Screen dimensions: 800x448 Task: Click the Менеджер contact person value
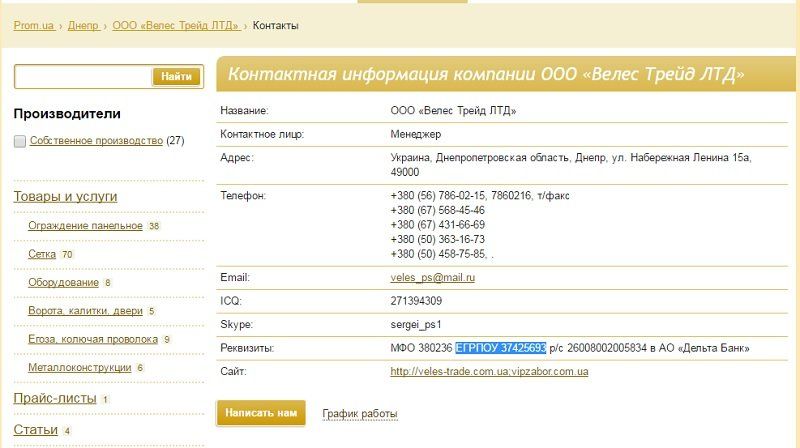tap(416, 134)
